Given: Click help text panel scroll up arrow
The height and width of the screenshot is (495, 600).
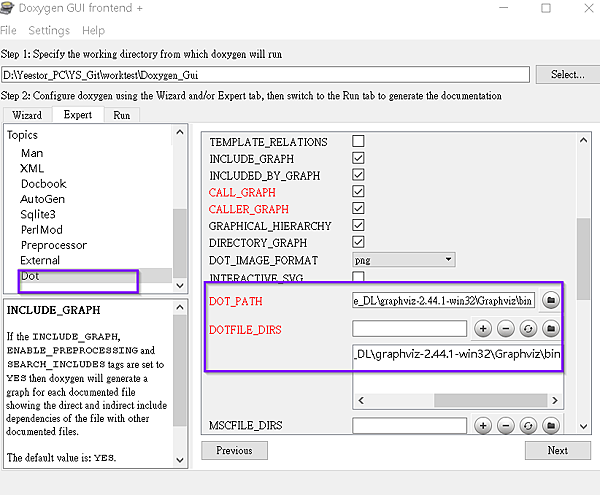Looking at the screenshot, I should 180,308.
